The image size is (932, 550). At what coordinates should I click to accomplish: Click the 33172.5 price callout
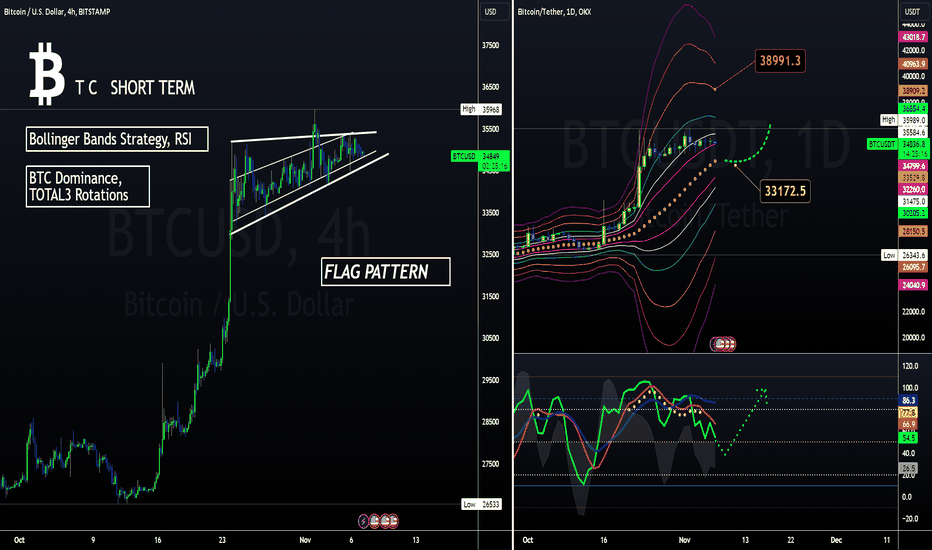[x=785, y=191]
